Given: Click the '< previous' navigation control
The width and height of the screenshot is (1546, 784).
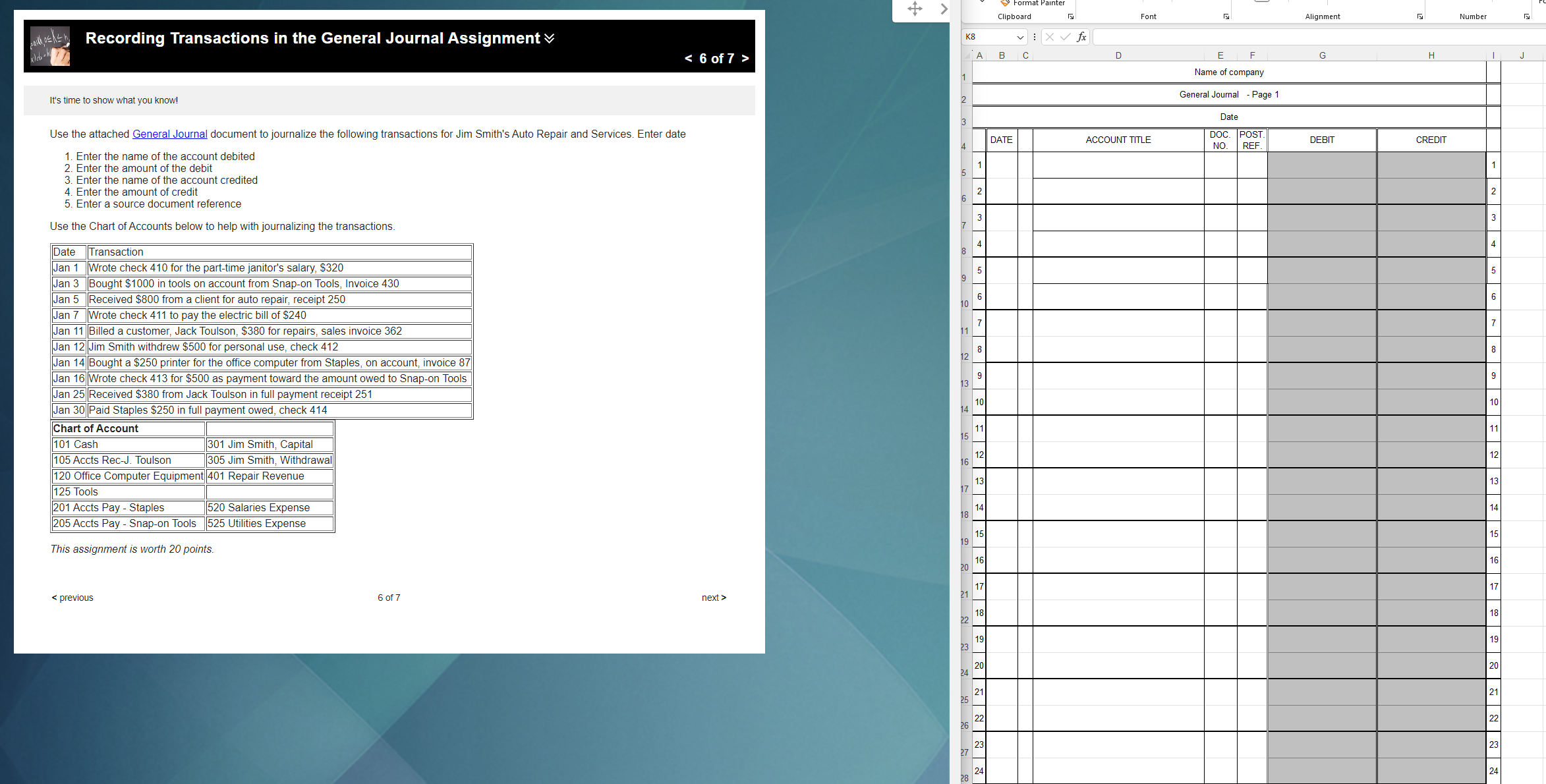Looking at the screenshot, I should (72, 598).
